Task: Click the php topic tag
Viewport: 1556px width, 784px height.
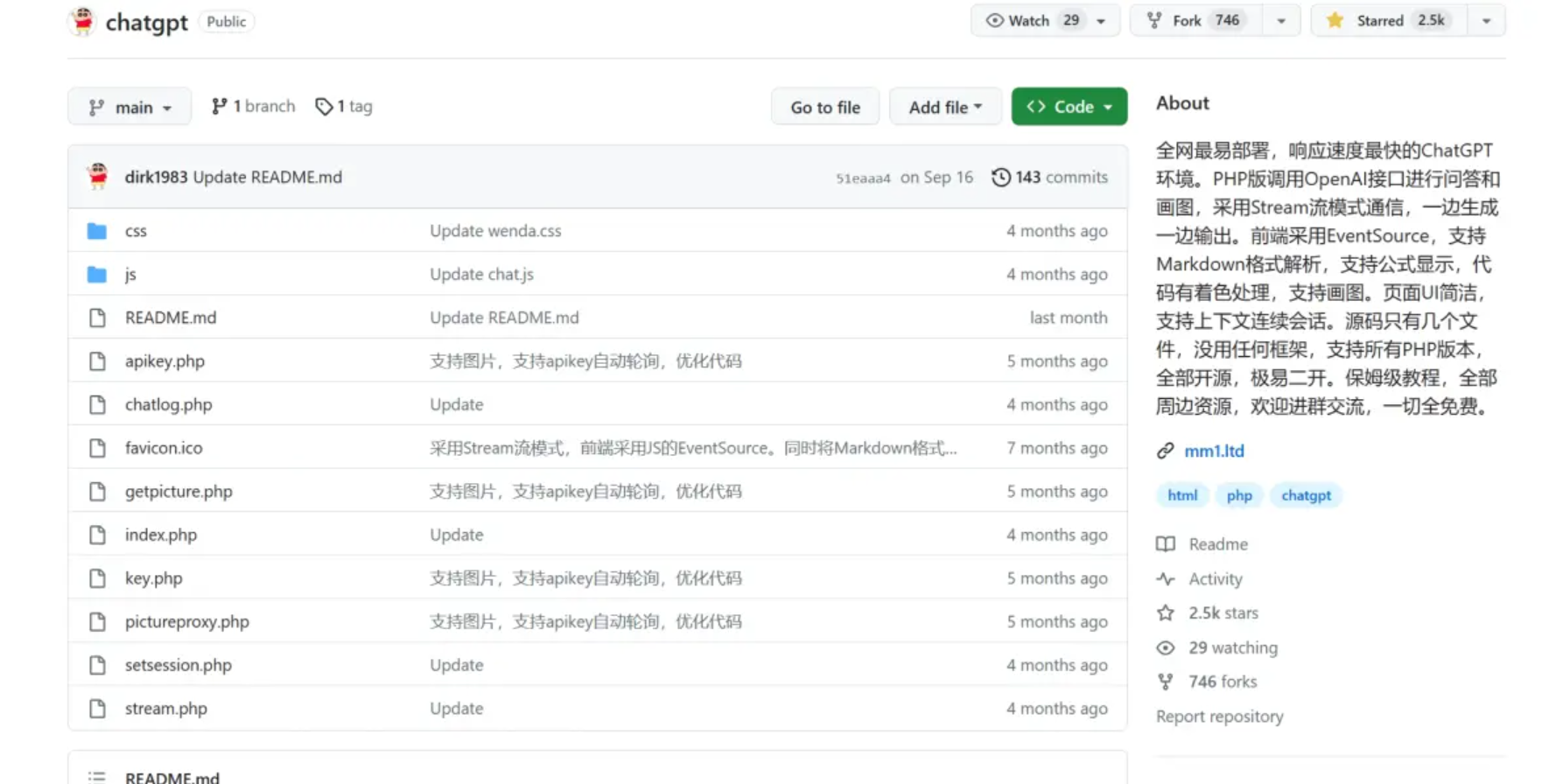Action: coord(1239,495)
